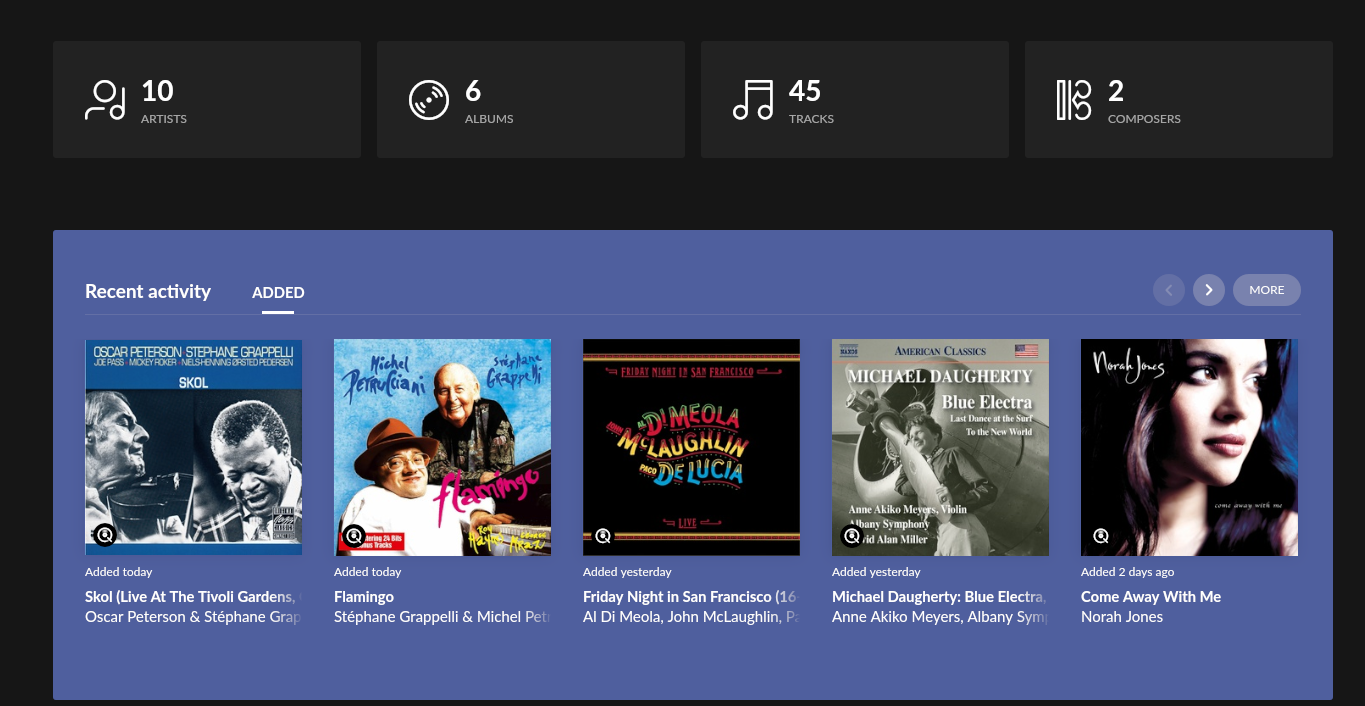
Task: Open the Flamingo album cover
Action: [443, 447]
